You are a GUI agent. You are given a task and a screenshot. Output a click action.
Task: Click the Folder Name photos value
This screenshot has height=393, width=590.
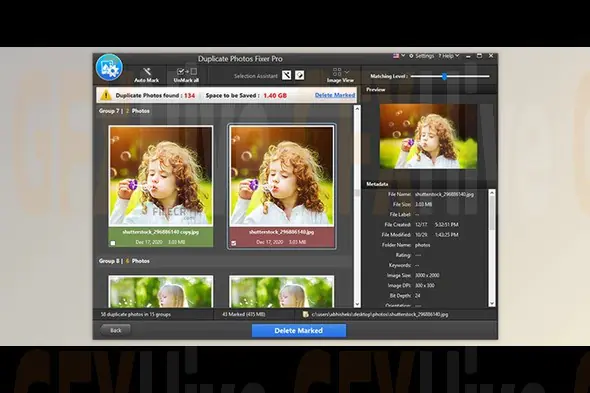click(423, 245)
